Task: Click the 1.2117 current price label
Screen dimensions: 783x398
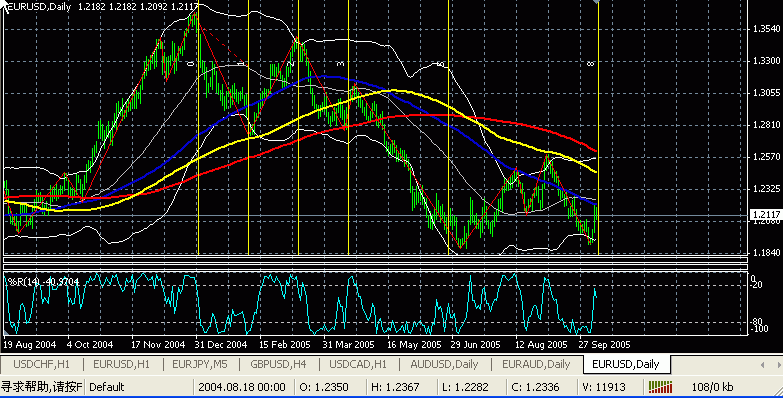Action: pyautogui.click(x=766, y=215)
